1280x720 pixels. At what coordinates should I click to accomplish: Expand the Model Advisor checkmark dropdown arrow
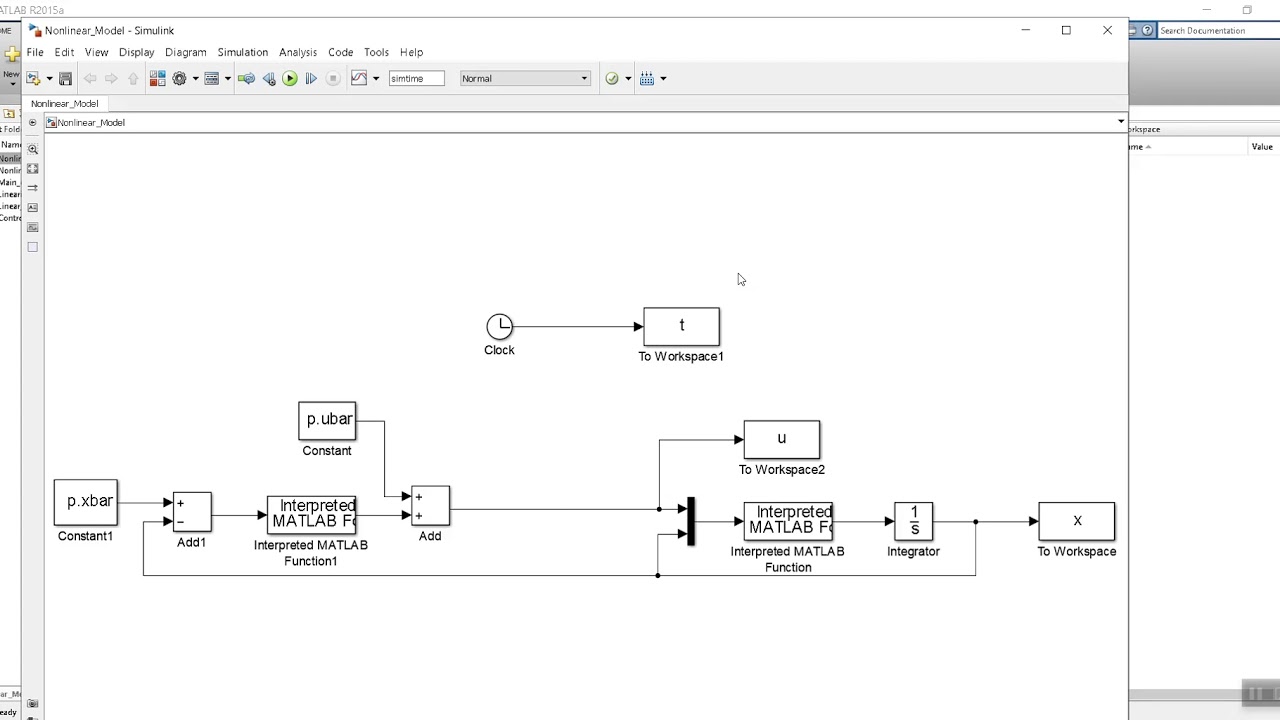628,78
